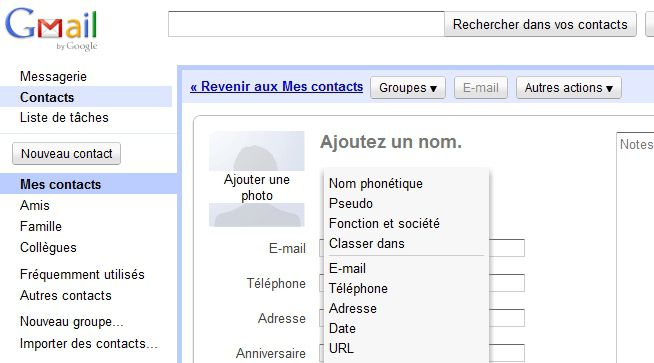
Task: Click the Gmail logo
Action: (51, 28)
